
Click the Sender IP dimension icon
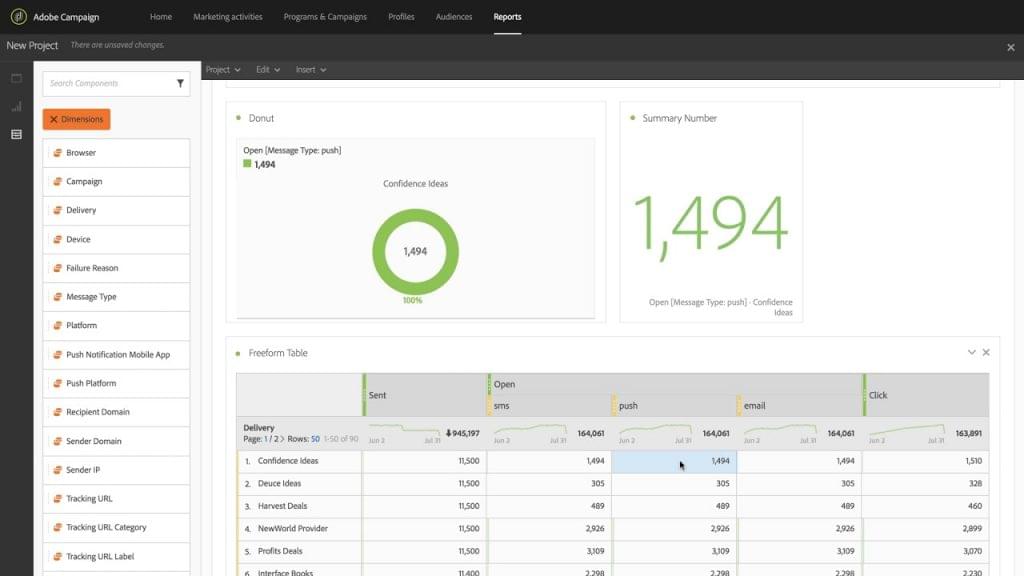(57, 470)
